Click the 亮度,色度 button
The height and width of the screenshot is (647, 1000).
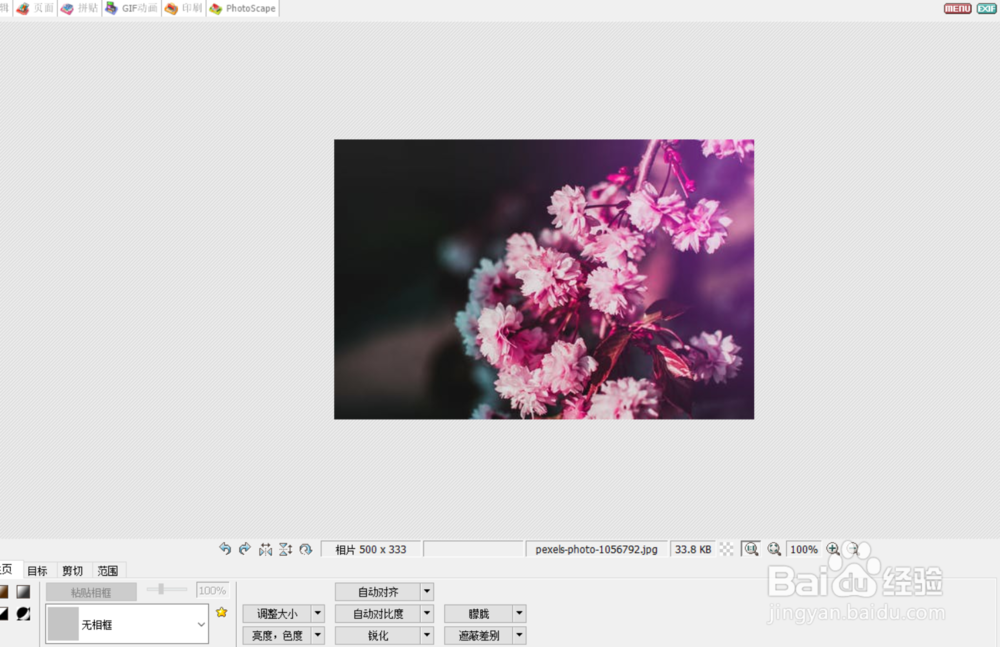(x=277, y=636)
